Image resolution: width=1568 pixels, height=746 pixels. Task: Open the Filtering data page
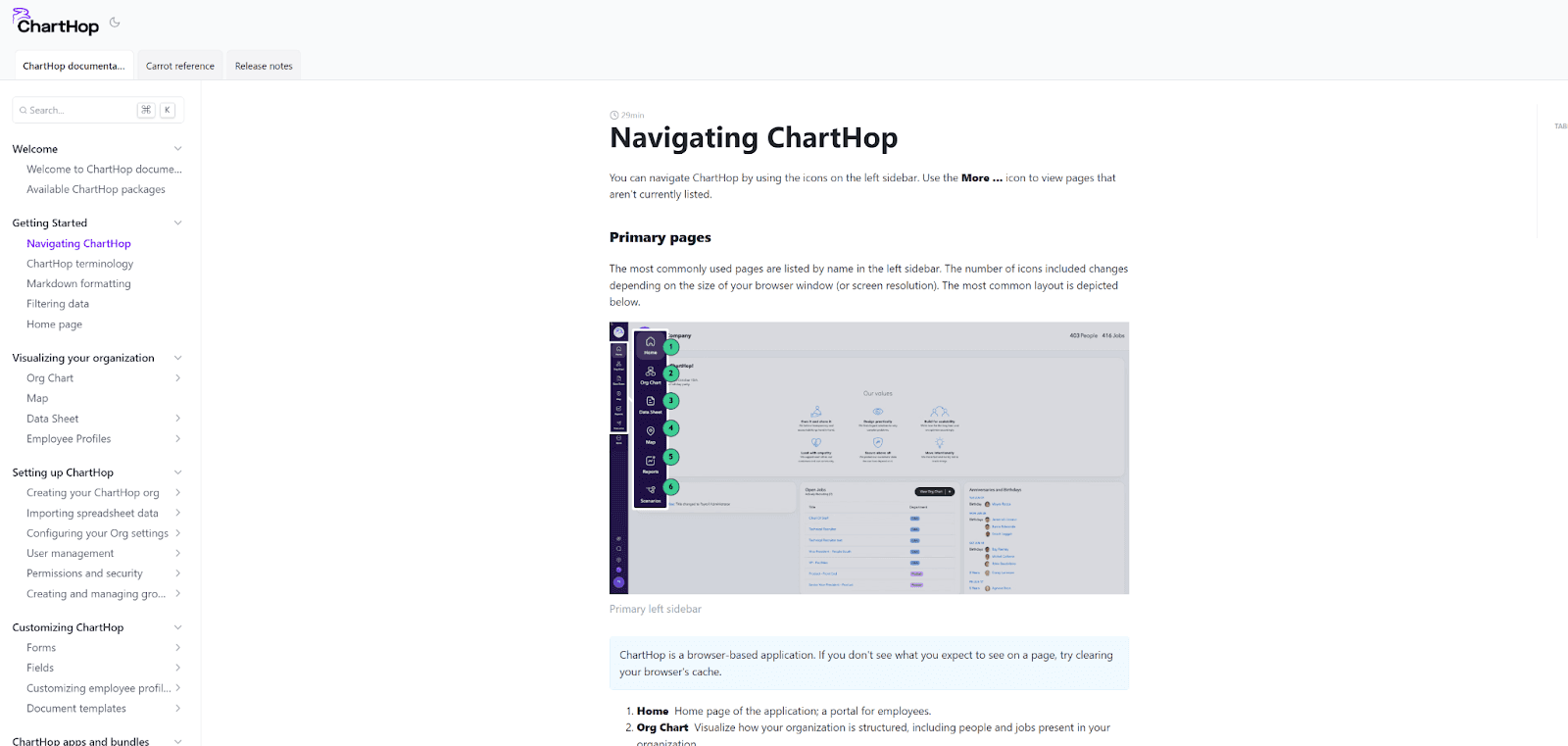(x=58, y=304)
